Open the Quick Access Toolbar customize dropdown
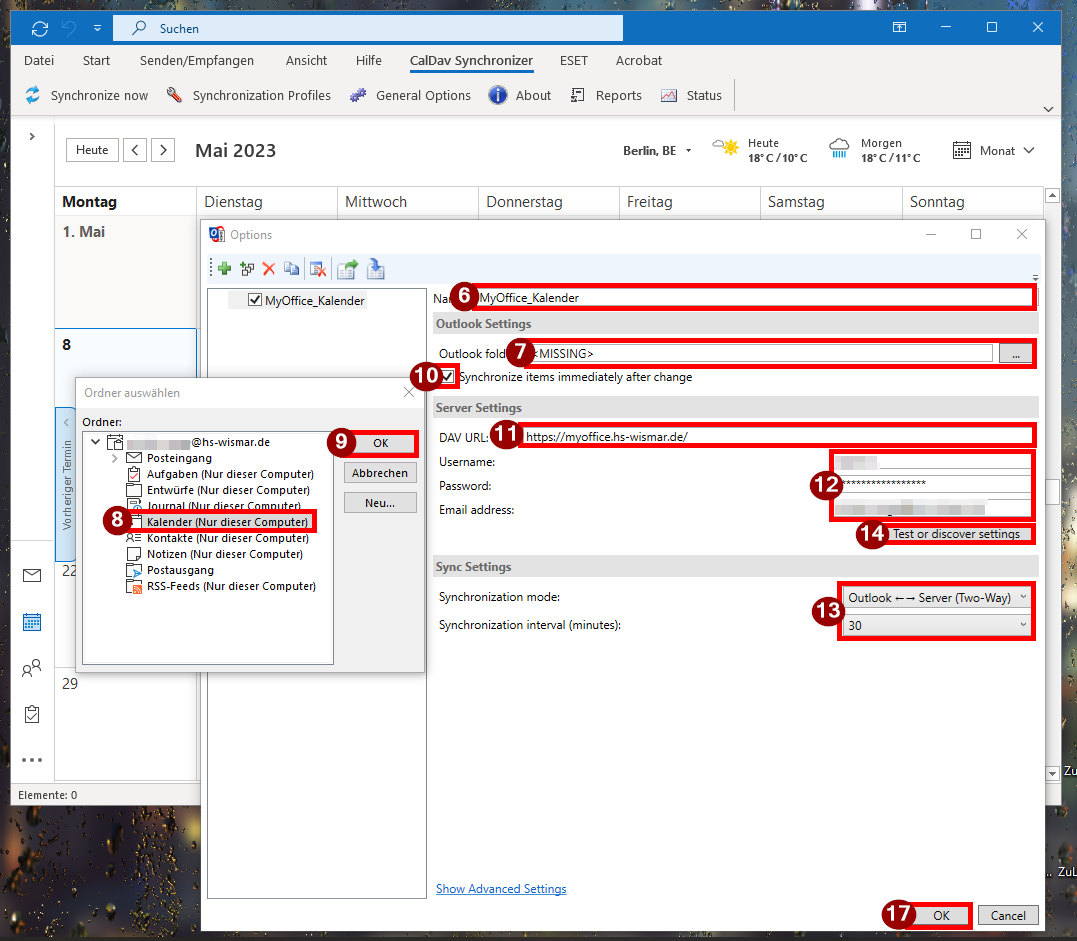The image size is (1077, 941). (x=98, y=28)
